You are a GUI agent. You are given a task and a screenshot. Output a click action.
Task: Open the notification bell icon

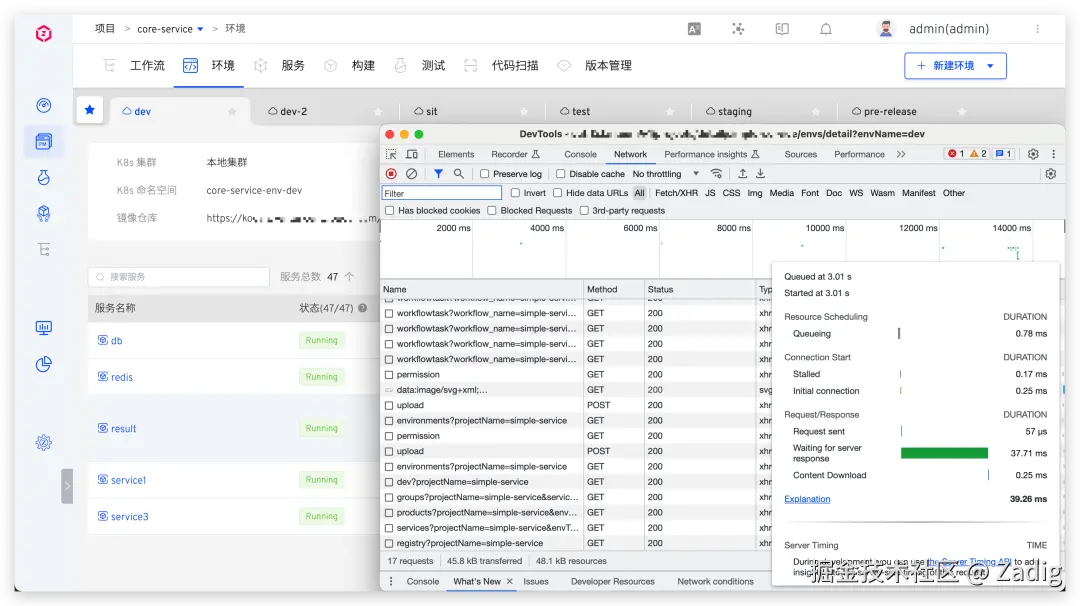826,29
